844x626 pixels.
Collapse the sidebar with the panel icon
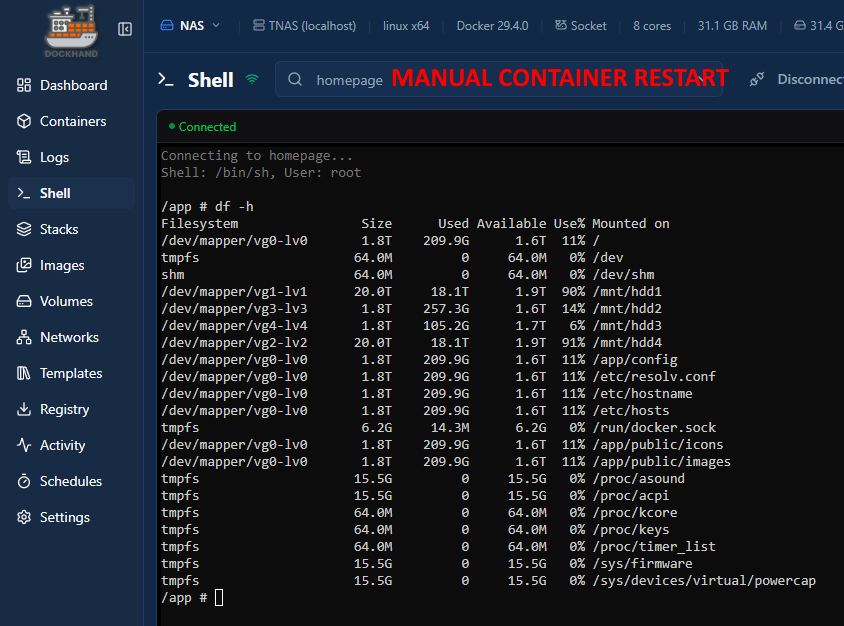click(x=125, y=29)
